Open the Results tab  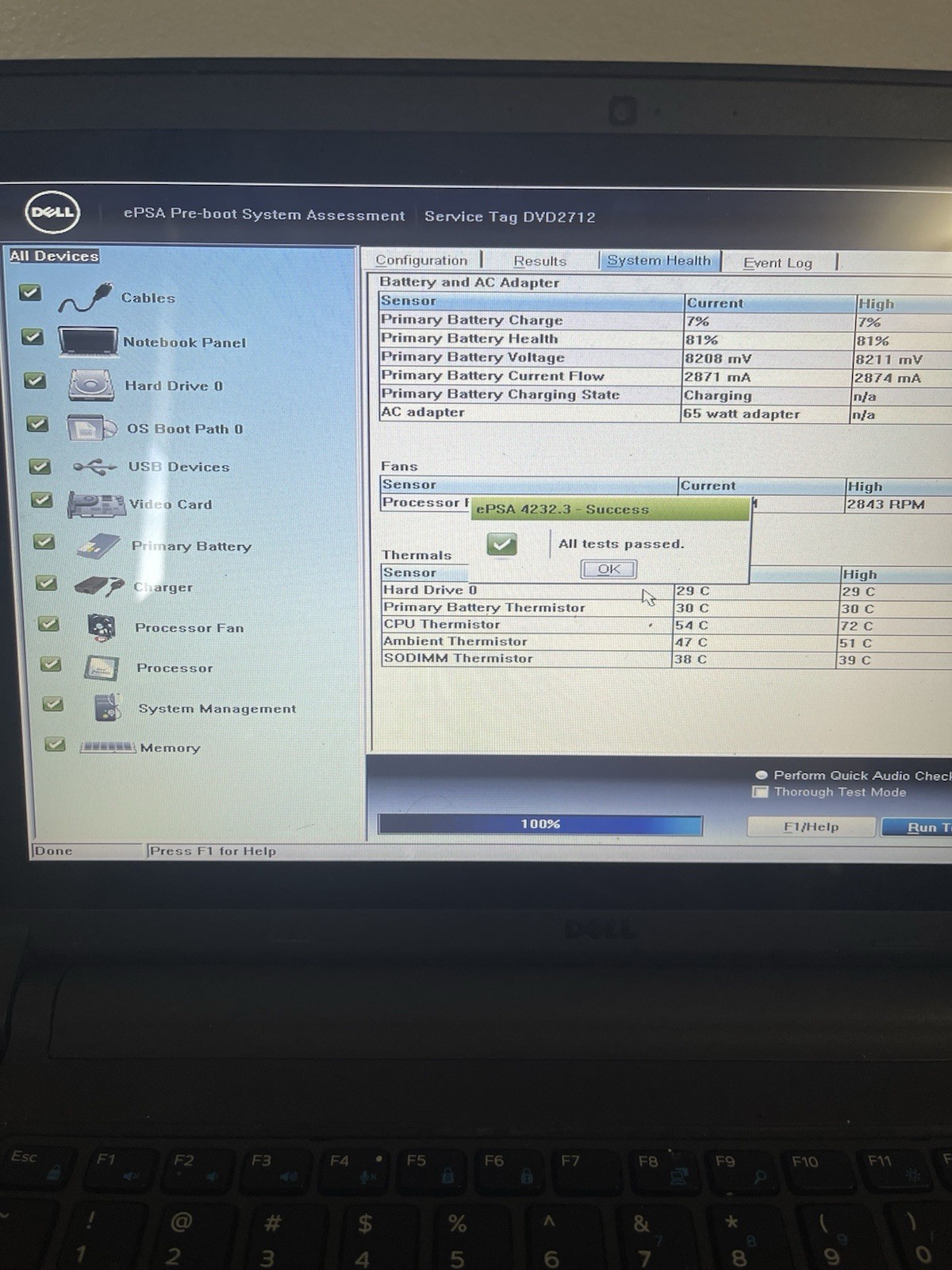(539, 261)
